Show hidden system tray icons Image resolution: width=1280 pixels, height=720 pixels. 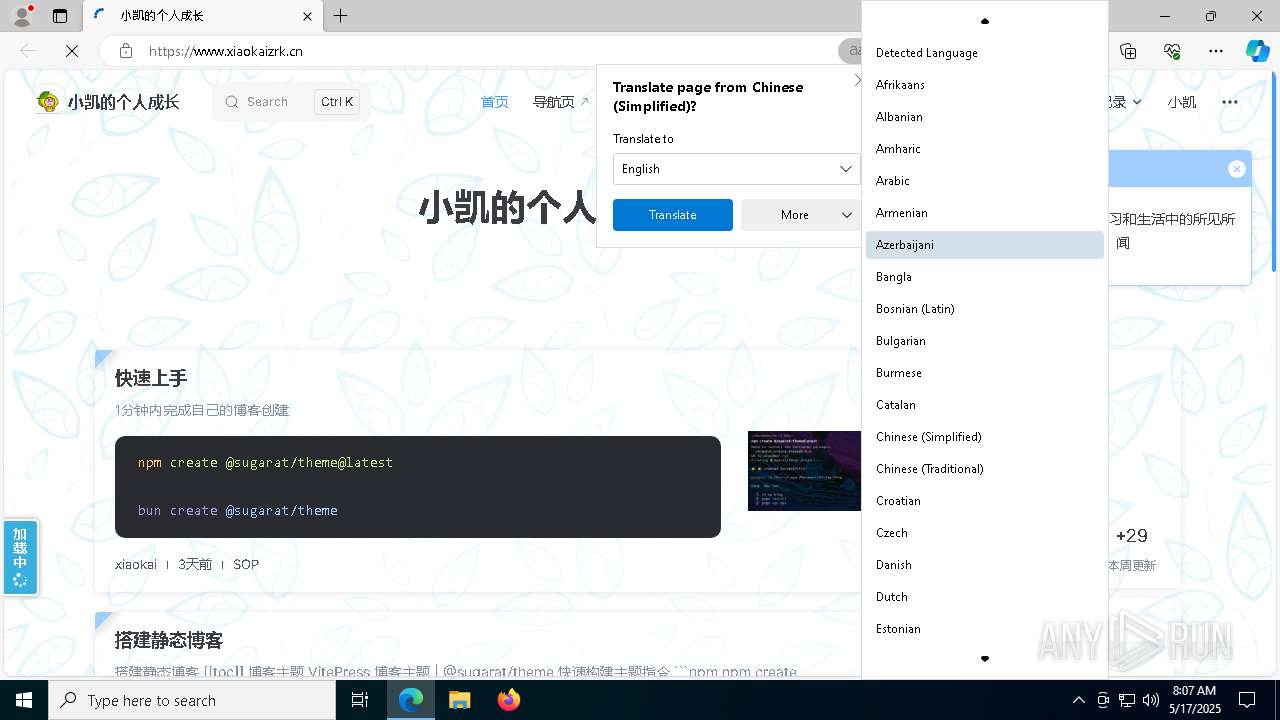coord(1078,700)
